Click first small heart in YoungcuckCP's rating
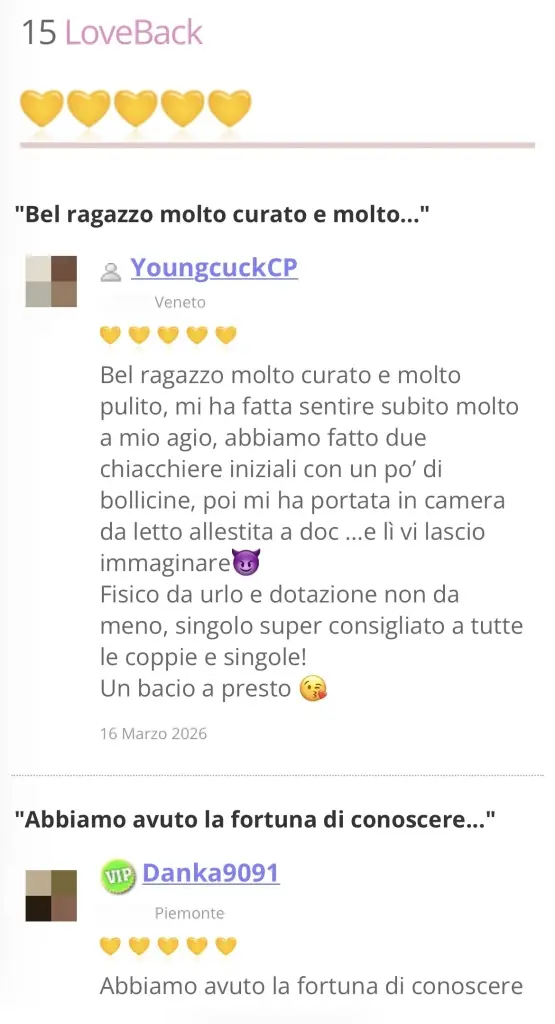555x1024 pixels. pyautogui.click(x=110, y=335)
